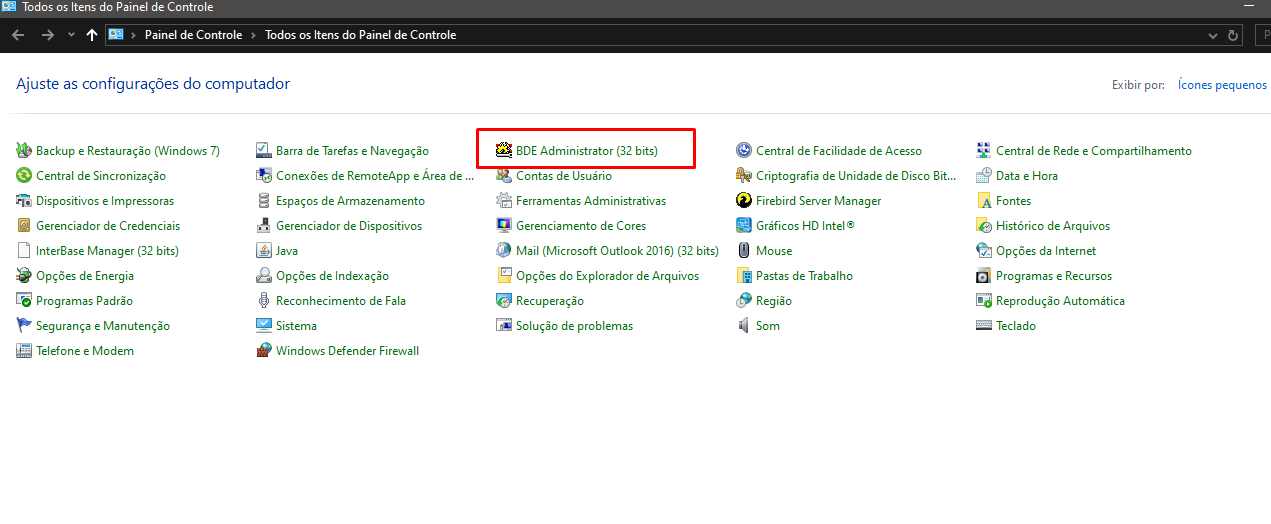Click the Mouse icon
This screenshot has width=1271, height=524.
pos(744,251)
